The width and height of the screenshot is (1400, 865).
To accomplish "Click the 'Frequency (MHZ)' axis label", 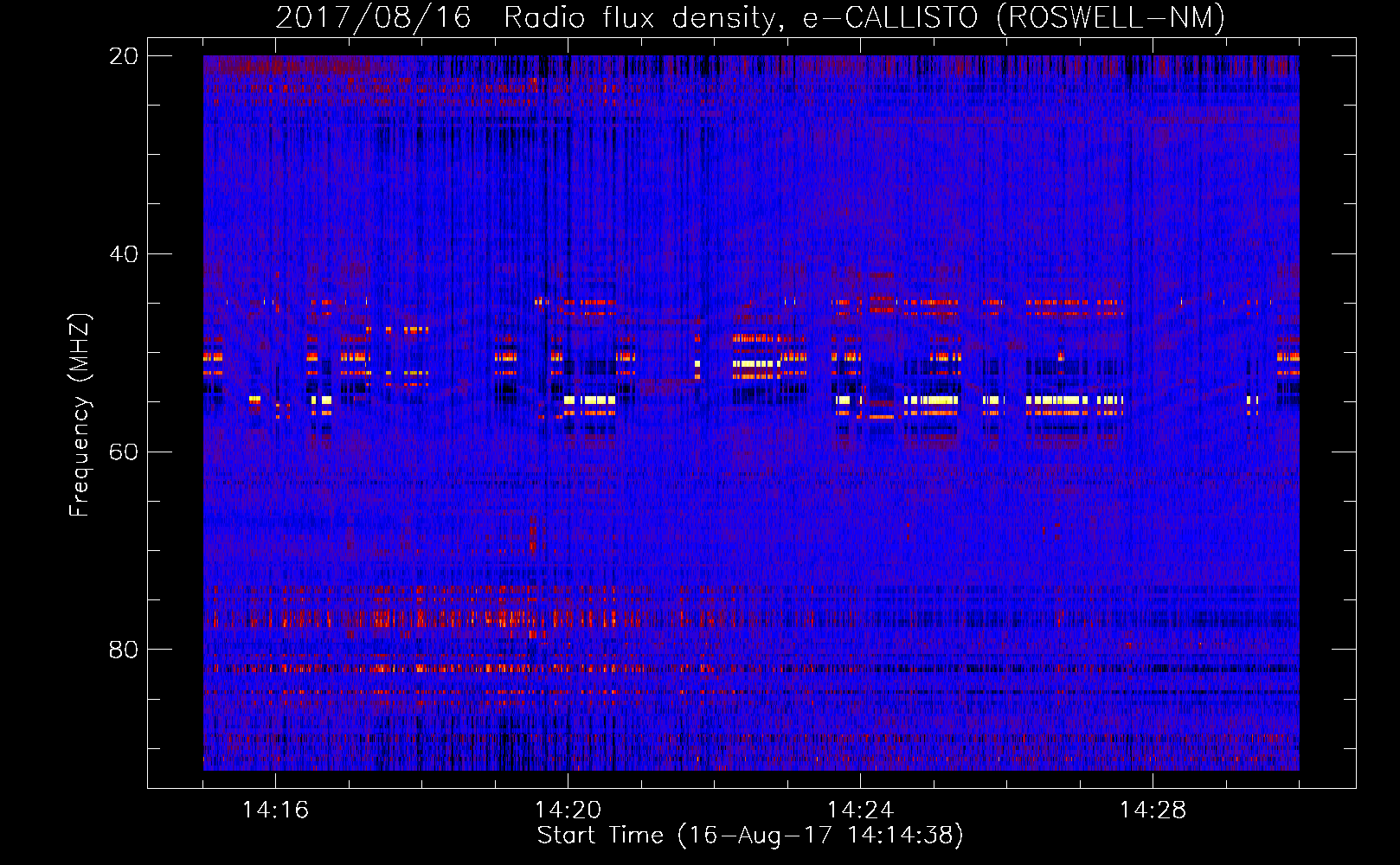I will (79, 415).
